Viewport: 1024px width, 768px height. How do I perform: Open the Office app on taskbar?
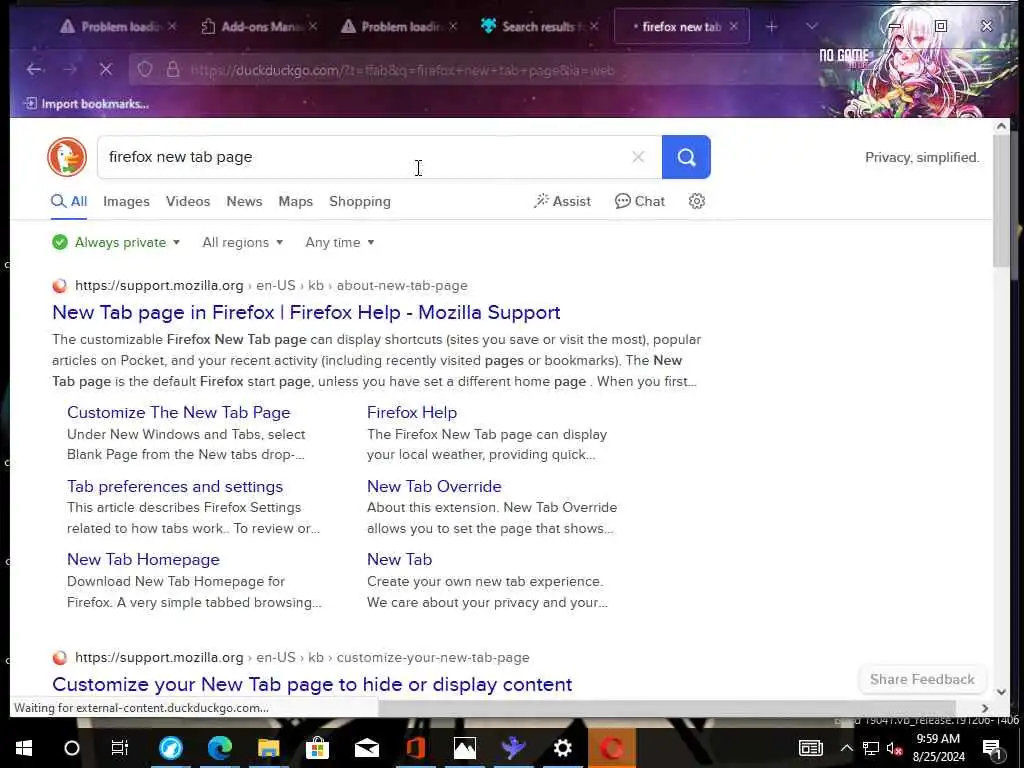click(415, 748)
